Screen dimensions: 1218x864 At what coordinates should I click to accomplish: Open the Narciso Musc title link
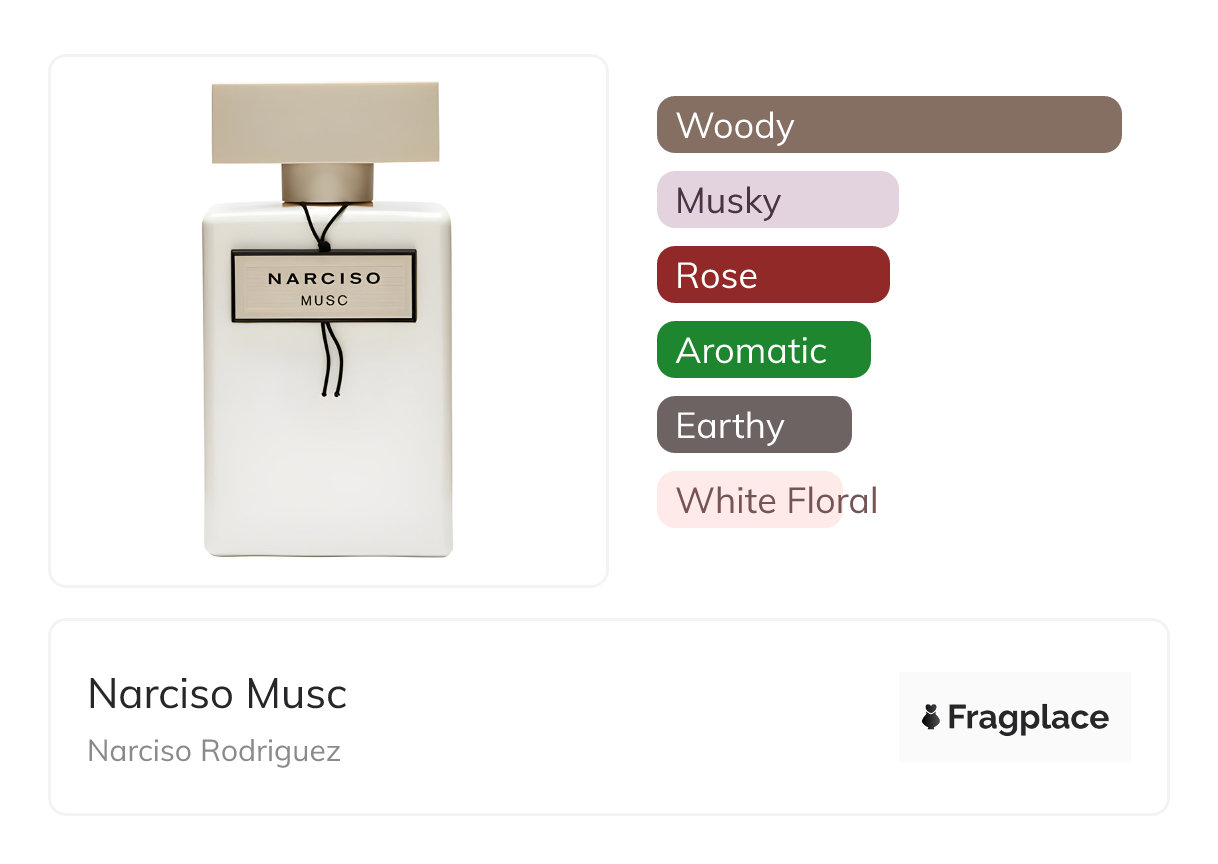(x=217, y=694)
